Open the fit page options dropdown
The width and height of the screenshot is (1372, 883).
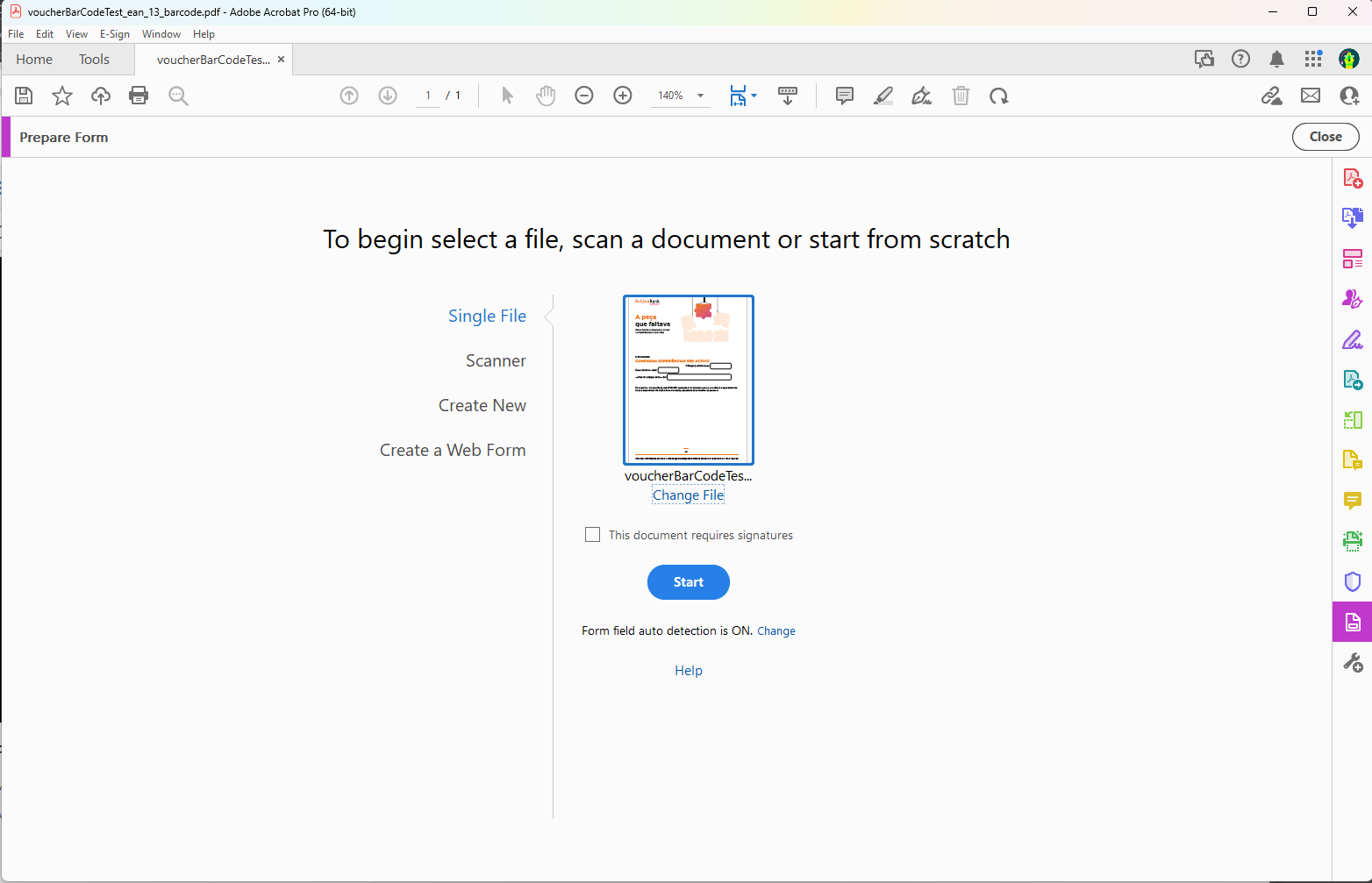point(754,96)
